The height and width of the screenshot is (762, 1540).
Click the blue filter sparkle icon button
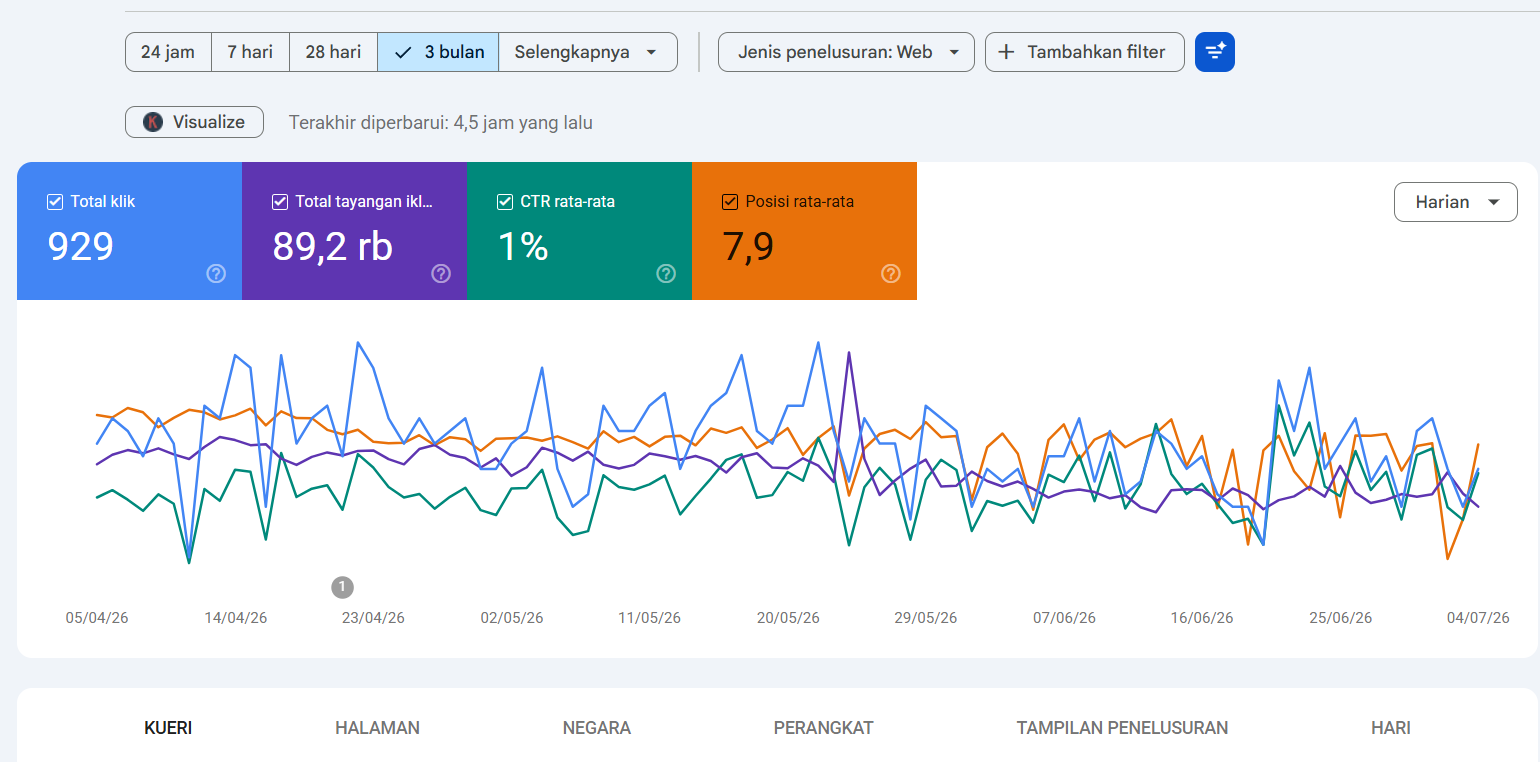coord(1215,52)
